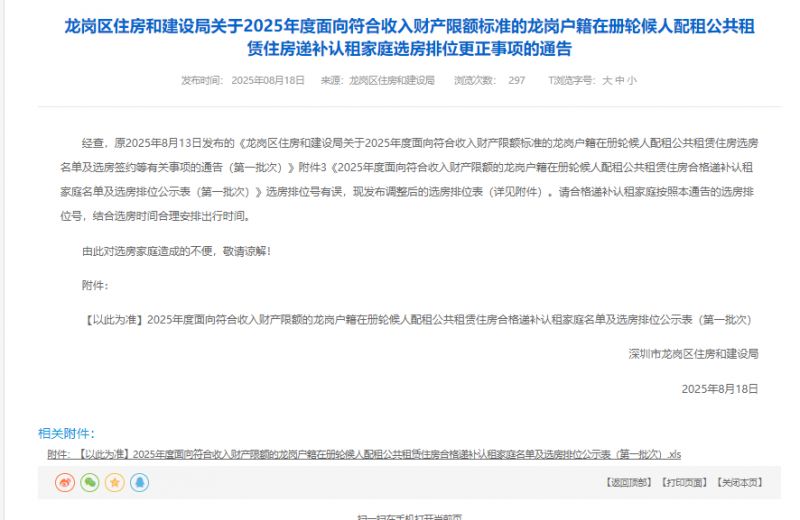The width and height of the screenshot is (800, 520).
Task: Set browsing font size to 小
Action: (x=631, y=80)
